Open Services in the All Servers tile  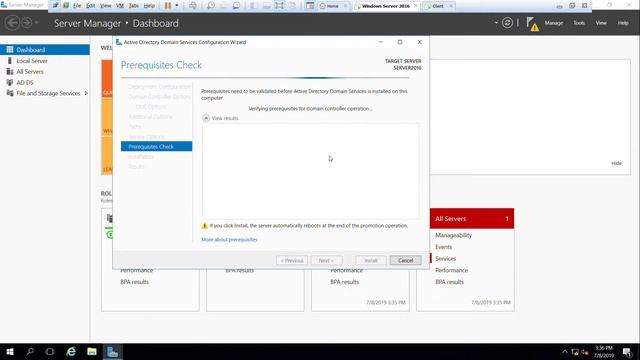tap(445, 259)
